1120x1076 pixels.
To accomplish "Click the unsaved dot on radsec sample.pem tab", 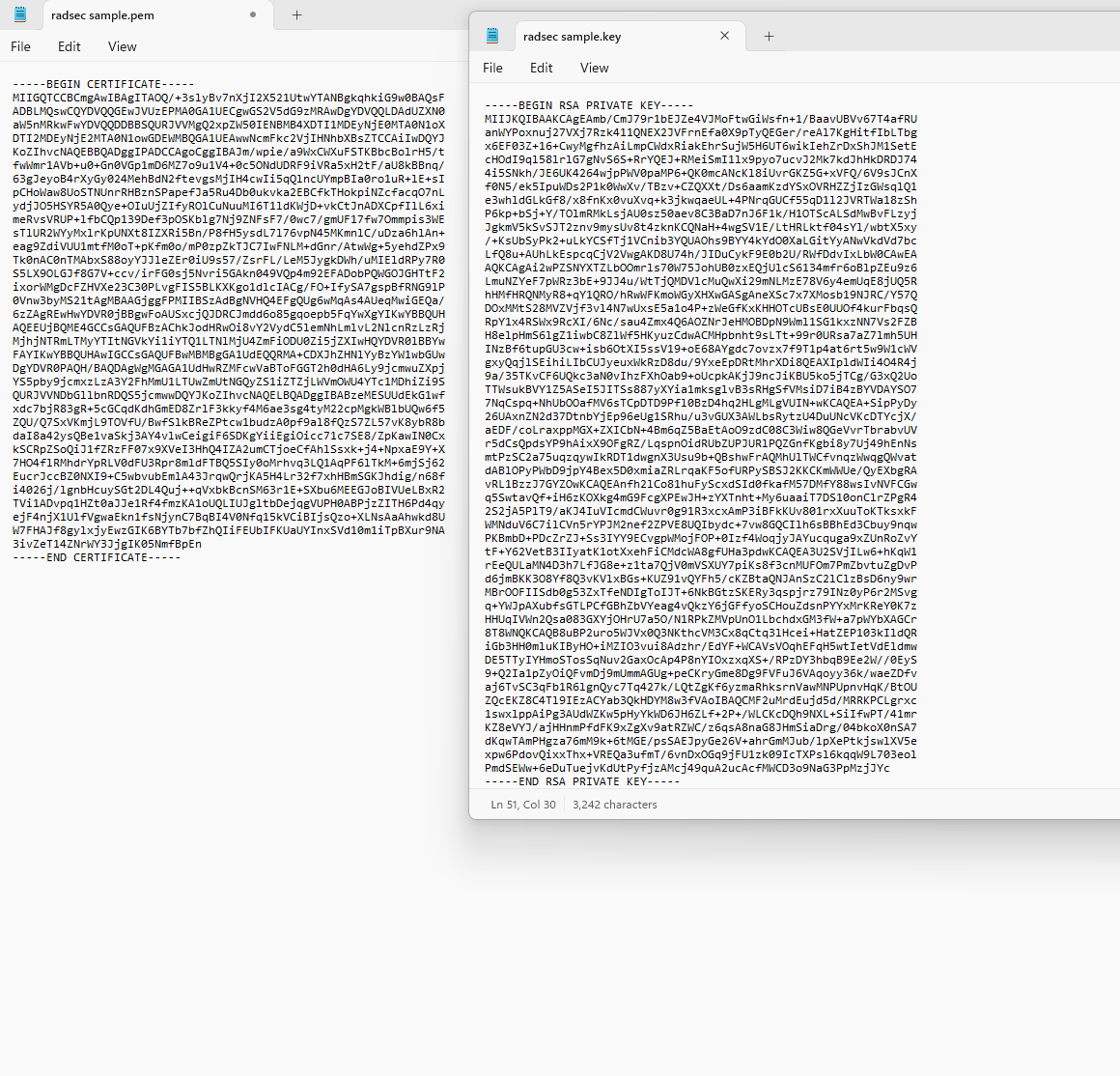I will click(x=253, y=14).
